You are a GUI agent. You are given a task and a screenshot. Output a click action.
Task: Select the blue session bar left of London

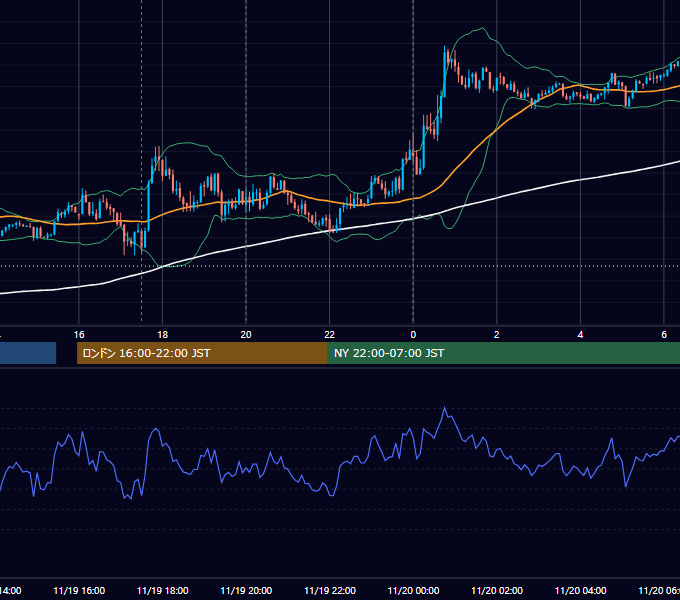pyautogui.click(x=28, y=353)
